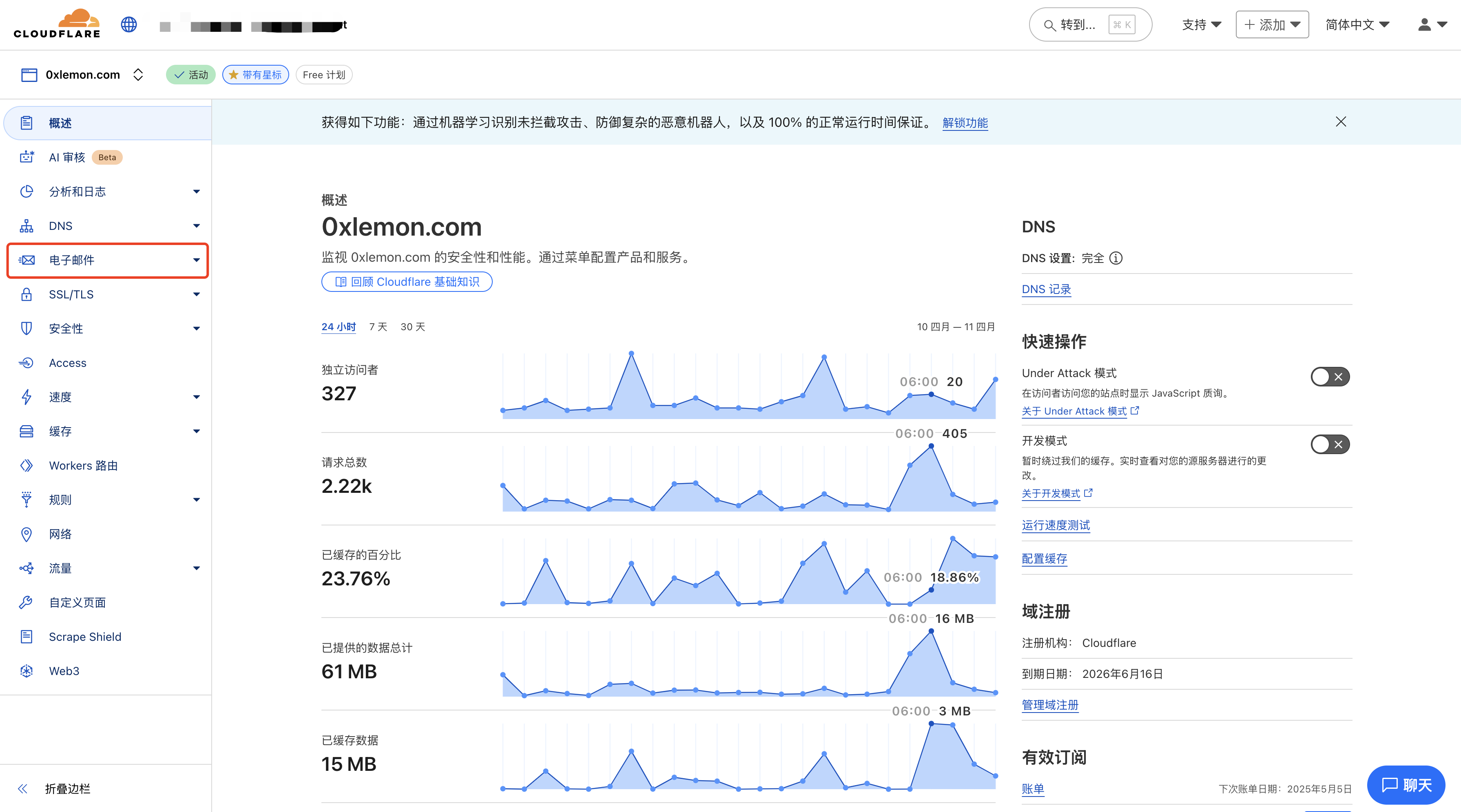The image size is (1461, 812).
Task: Click the overview clipboard icon in sidebar
Action: click(x=26, y=123)
